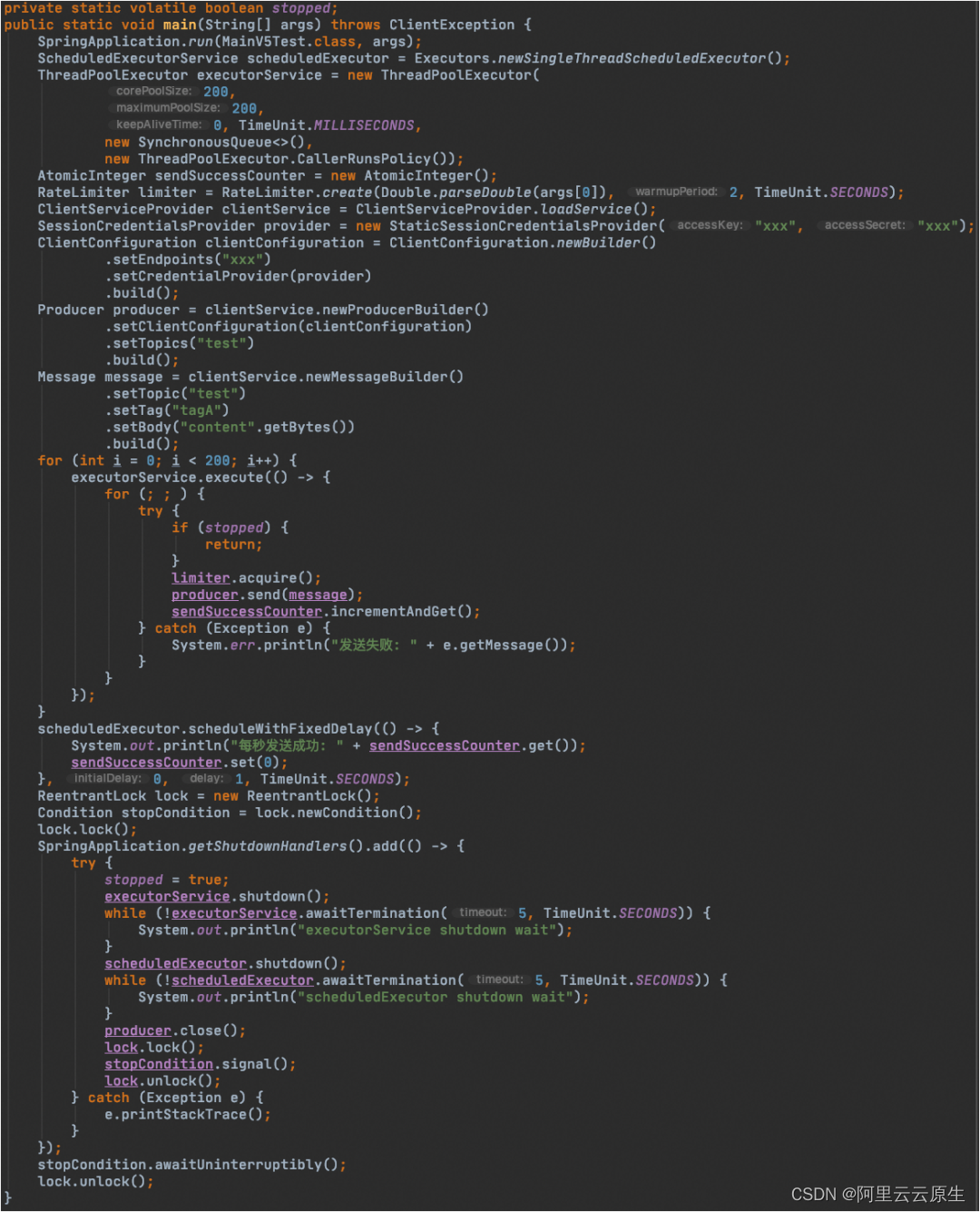Click 'stopCondition.awaitUninterruptibly();' line
The height and width of the screenshot is (1212, 980).
192,1166
